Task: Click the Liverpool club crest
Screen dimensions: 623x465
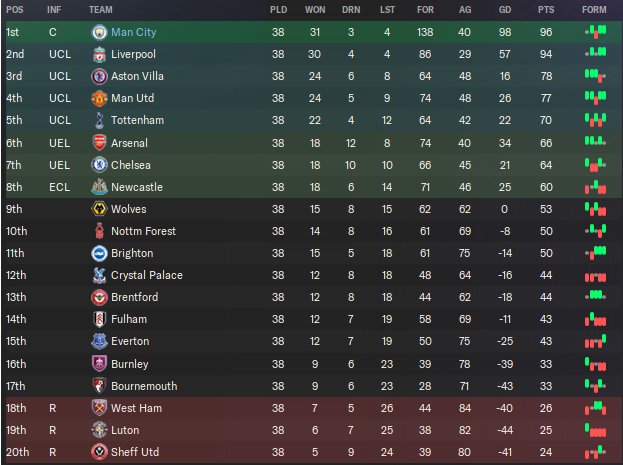Action: pos(98,54)
